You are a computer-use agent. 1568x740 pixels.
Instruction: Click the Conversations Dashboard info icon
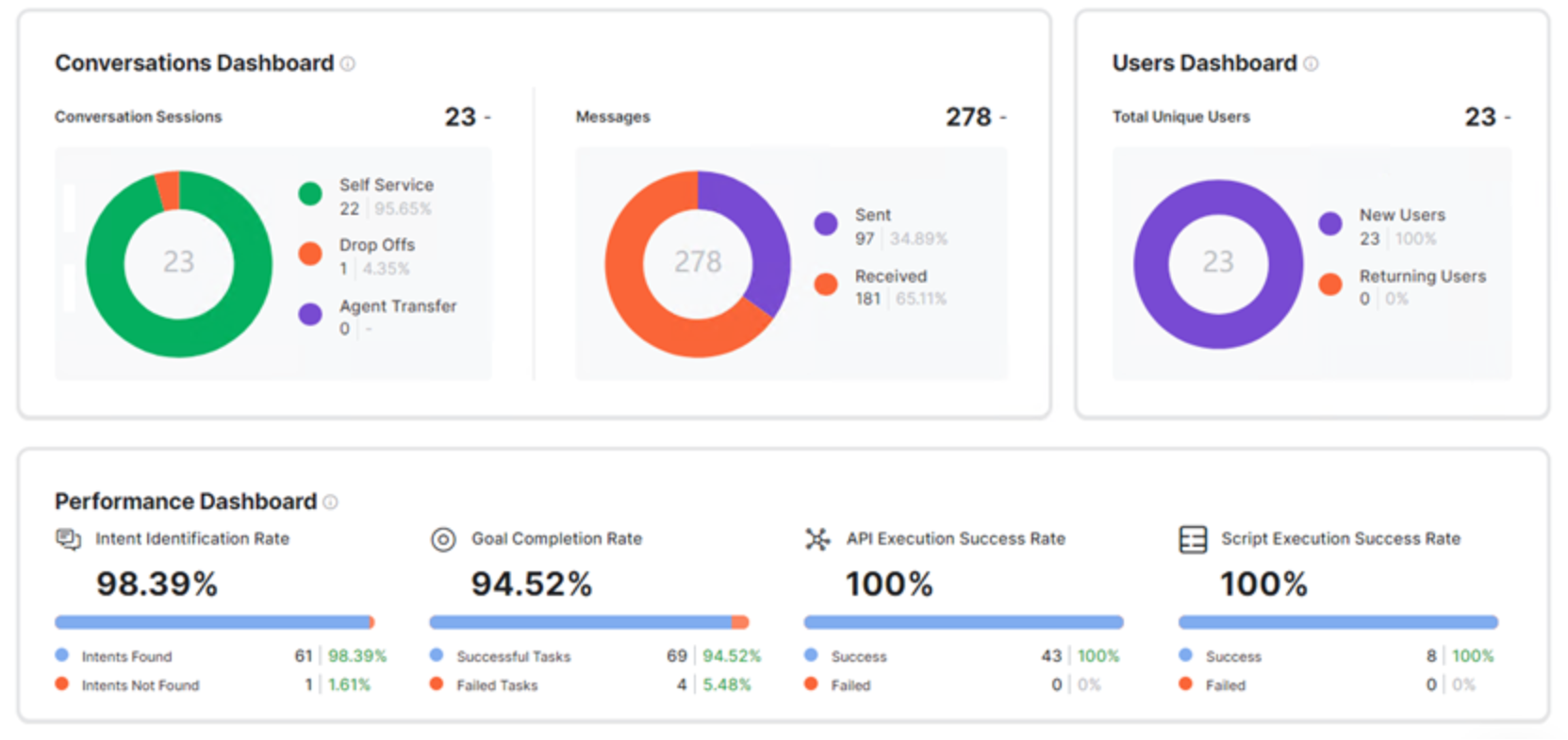348,63
